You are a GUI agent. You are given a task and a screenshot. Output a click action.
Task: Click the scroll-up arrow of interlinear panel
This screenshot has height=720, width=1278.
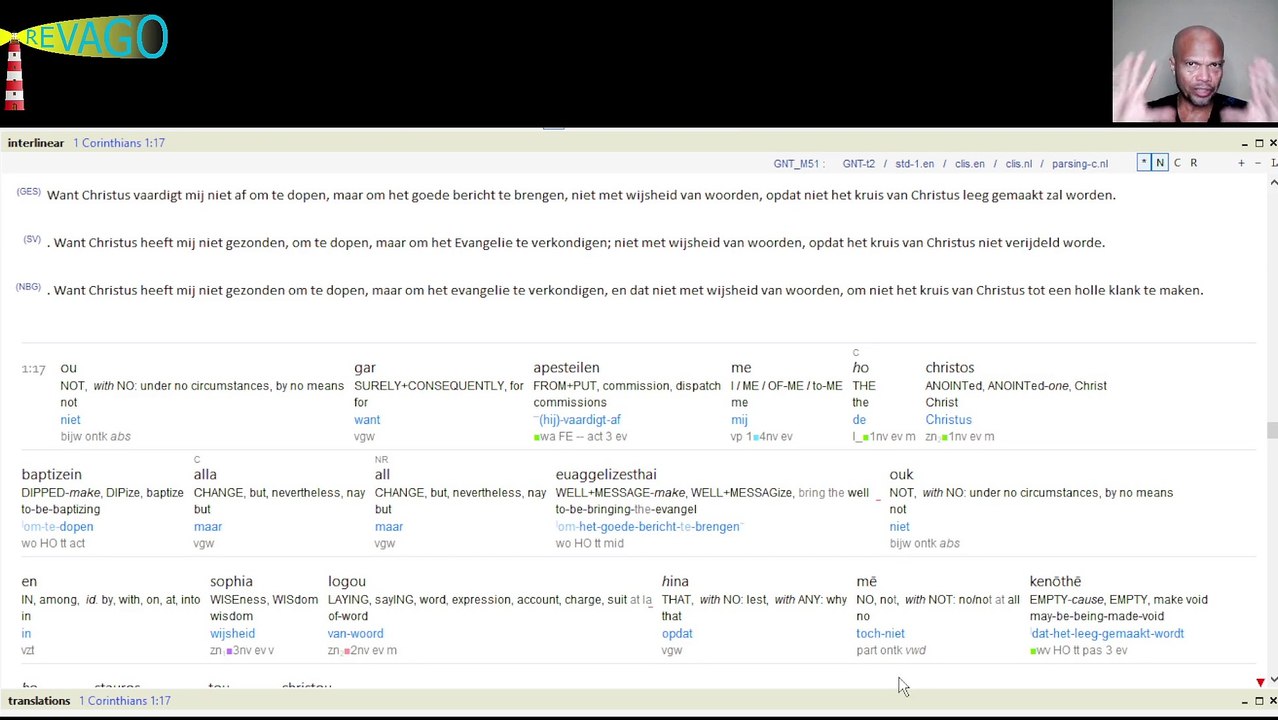tap(1272, 183)
